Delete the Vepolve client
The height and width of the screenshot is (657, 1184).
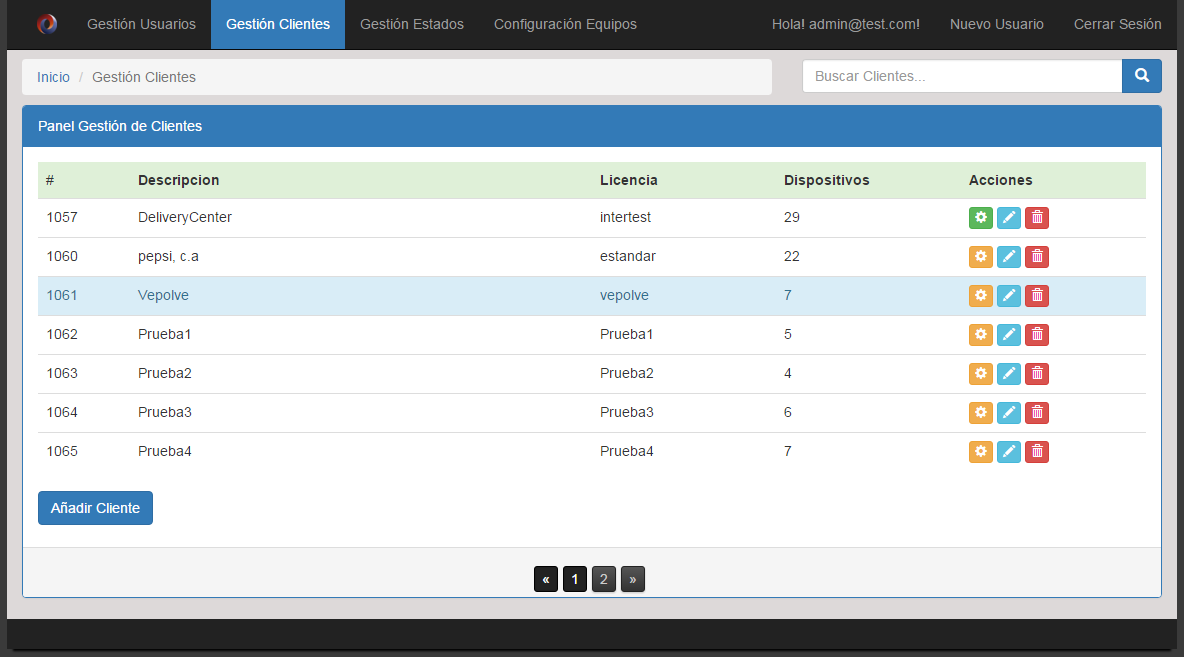click(x=1037, y=295)
